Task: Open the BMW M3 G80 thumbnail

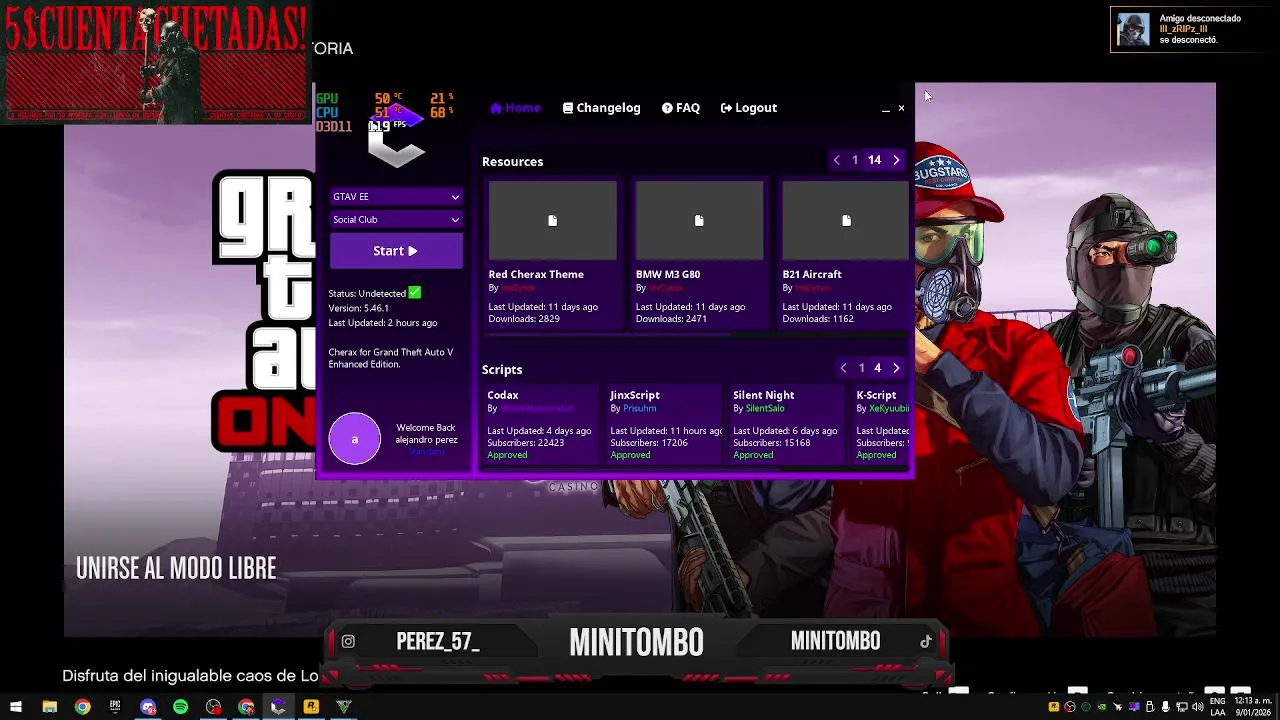Action: (x=699, y=220)
